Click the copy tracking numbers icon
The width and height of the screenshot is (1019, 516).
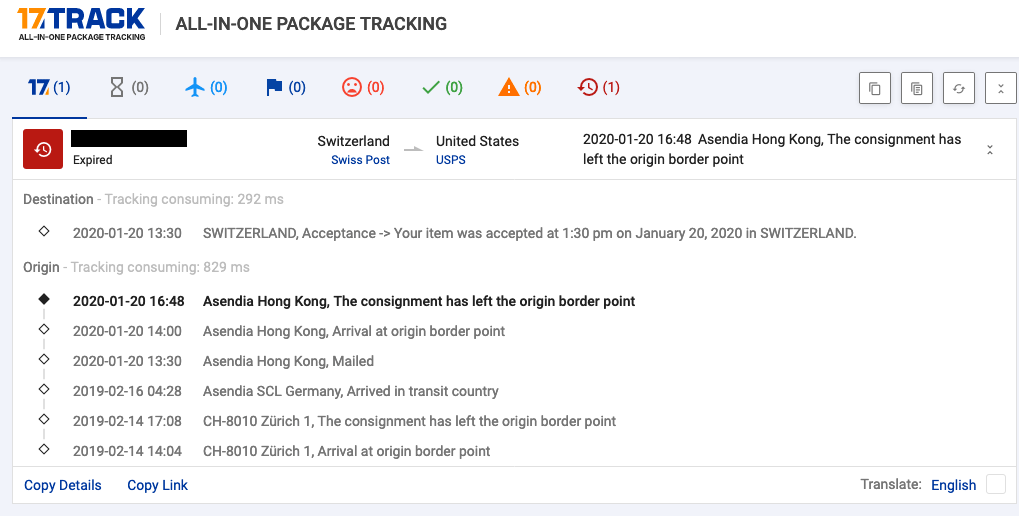(x=874, y=88)
